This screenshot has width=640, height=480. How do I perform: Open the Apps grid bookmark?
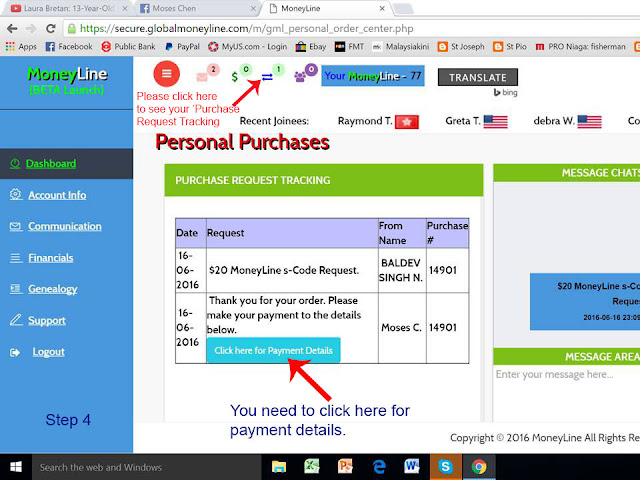coord(21,47)
